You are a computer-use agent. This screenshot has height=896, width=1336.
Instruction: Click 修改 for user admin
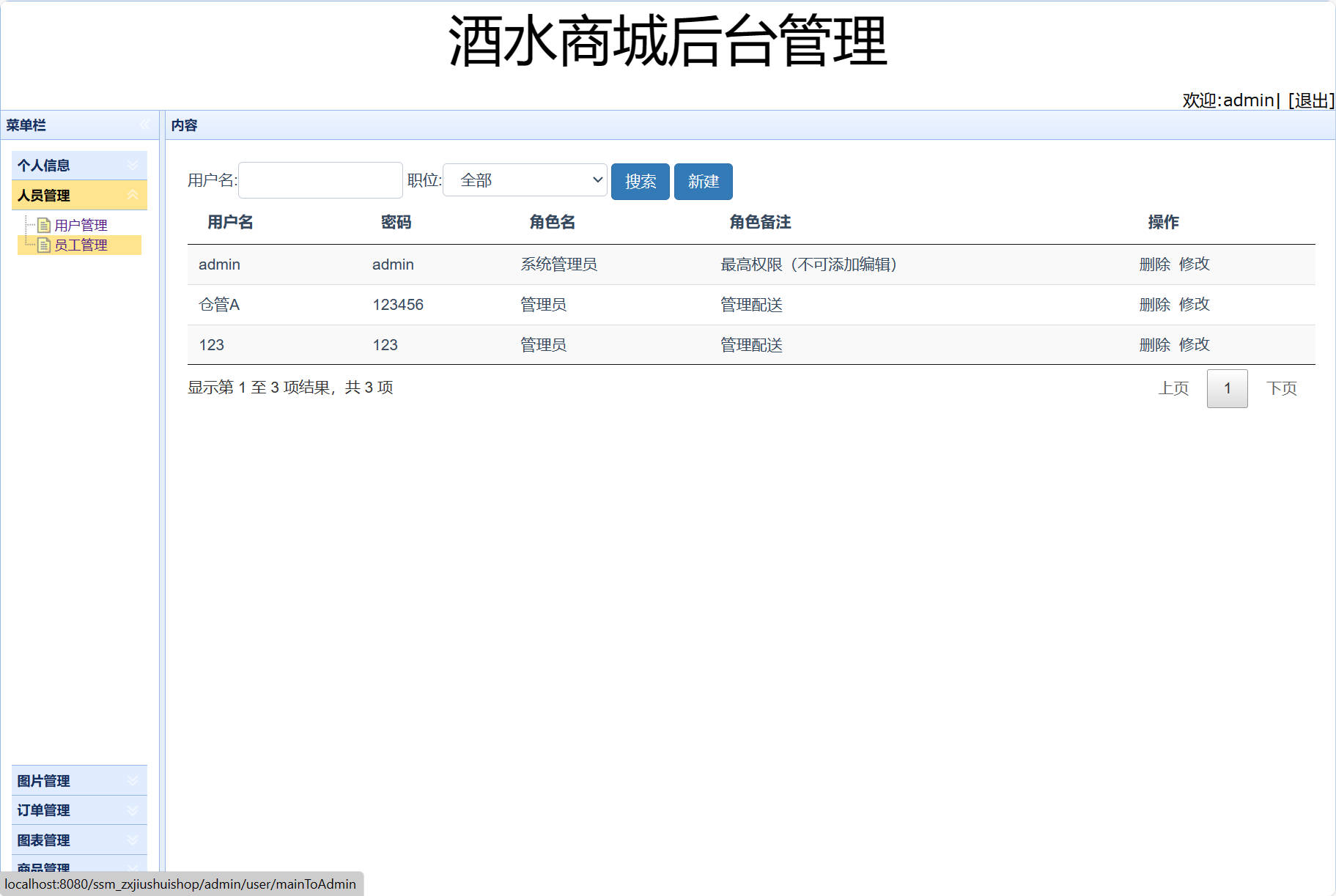(x=1194, y=264)
